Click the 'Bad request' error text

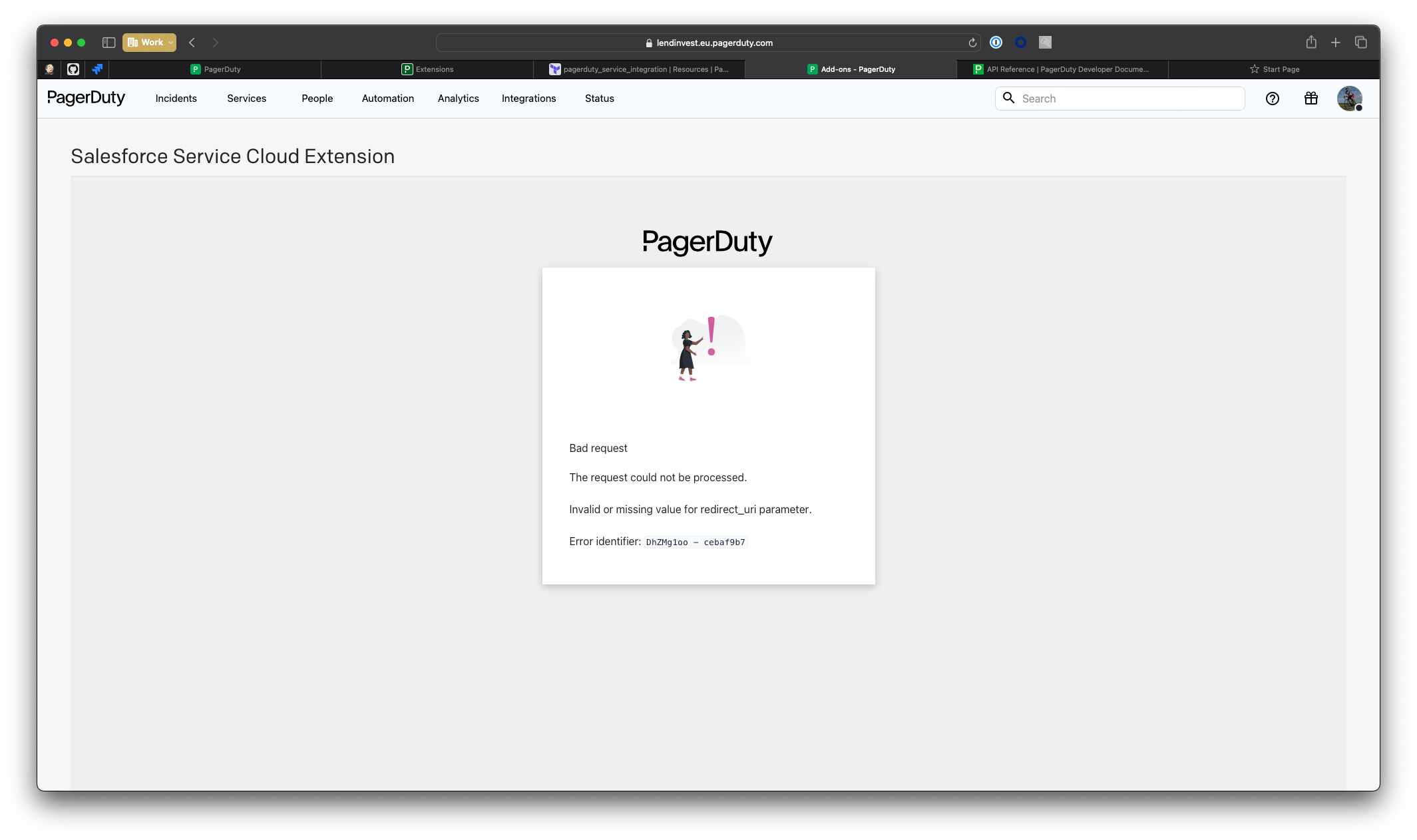pos(598,448)
